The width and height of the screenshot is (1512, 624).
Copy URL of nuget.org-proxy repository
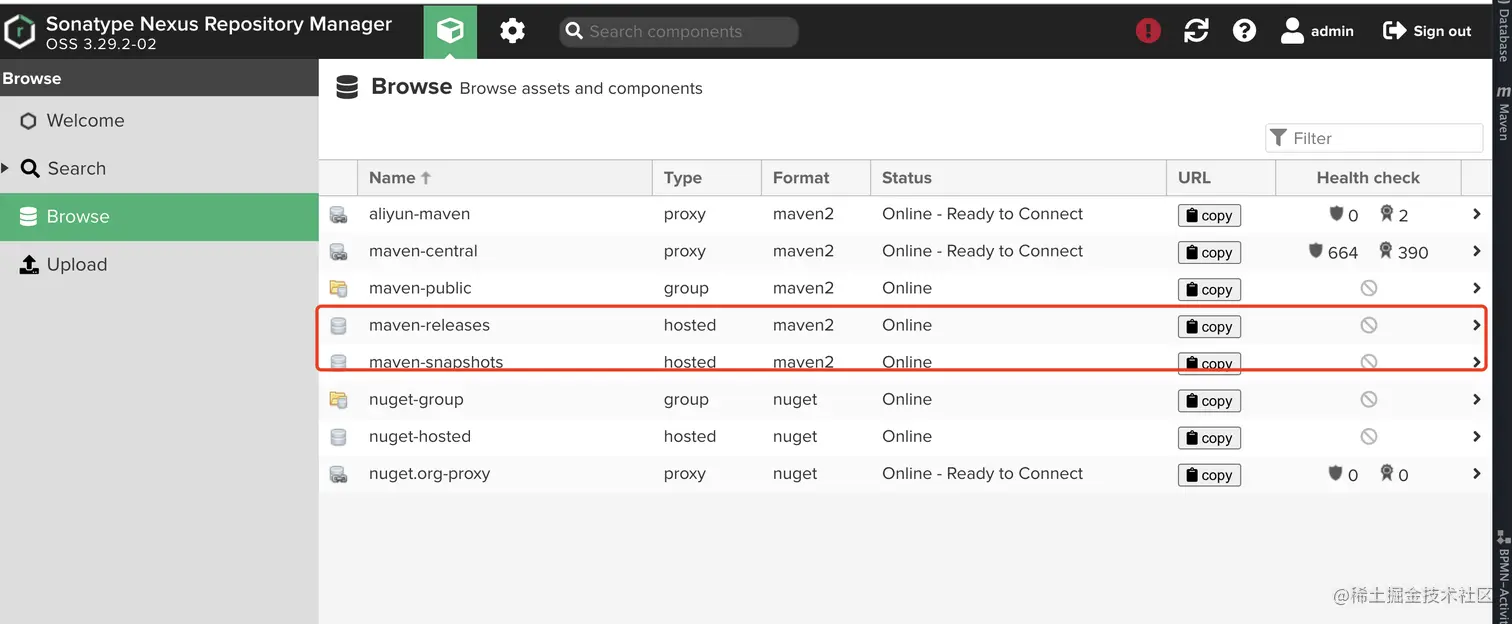pyautogui.click(x=1209, y=474)
